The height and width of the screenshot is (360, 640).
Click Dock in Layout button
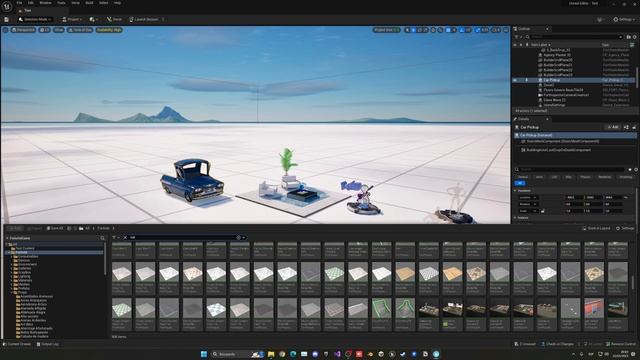[596, 228]
